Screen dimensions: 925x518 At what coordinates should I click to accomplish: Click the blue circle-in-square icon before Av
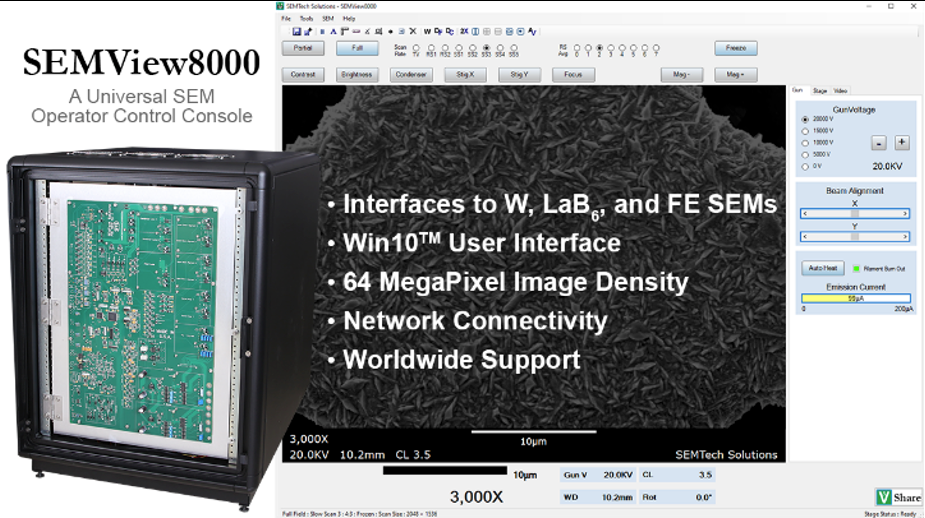coord(520,31)
